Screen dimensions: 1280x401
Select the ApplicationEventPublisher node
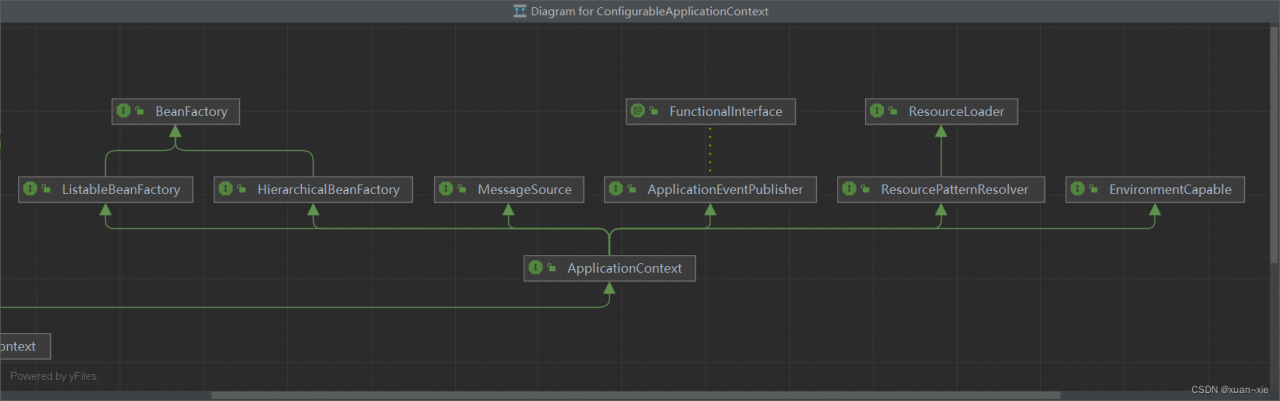tap(710, 189)
